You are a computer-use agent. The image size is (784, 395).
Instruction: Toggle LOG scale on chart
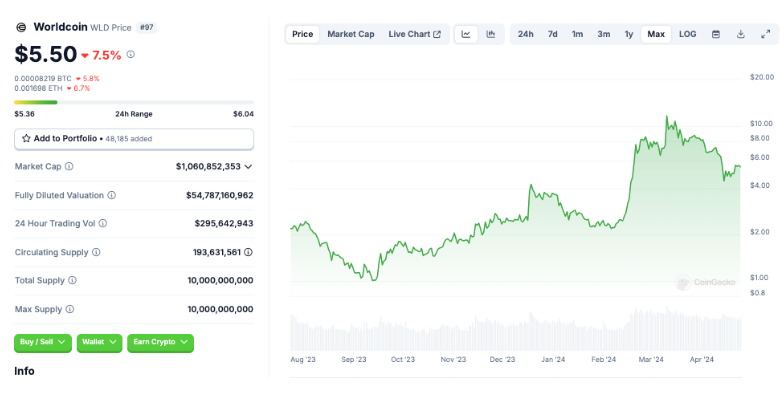(x=688, y=34)
